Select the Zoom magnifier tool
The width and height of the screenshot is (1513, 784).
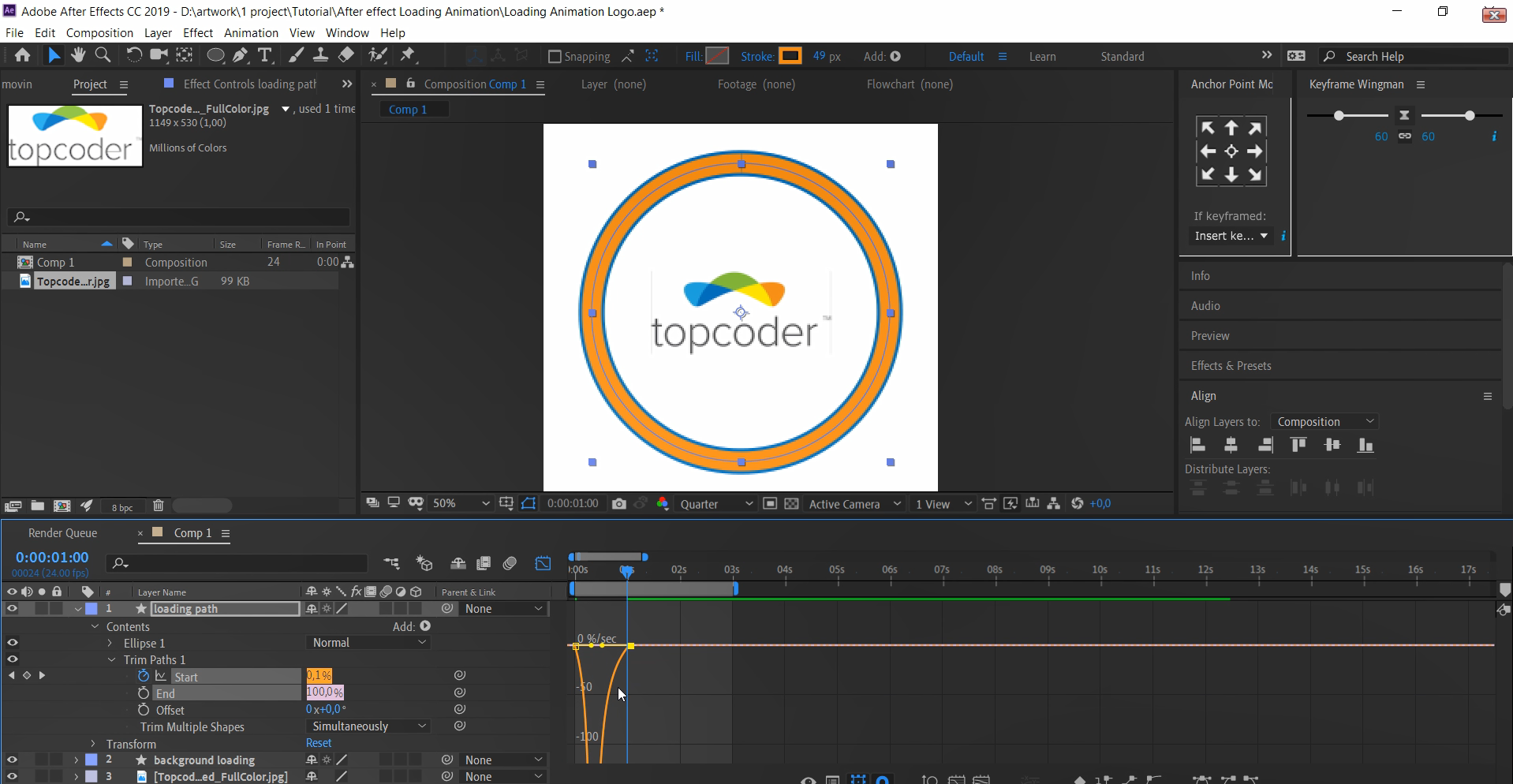tap(103, 55)
